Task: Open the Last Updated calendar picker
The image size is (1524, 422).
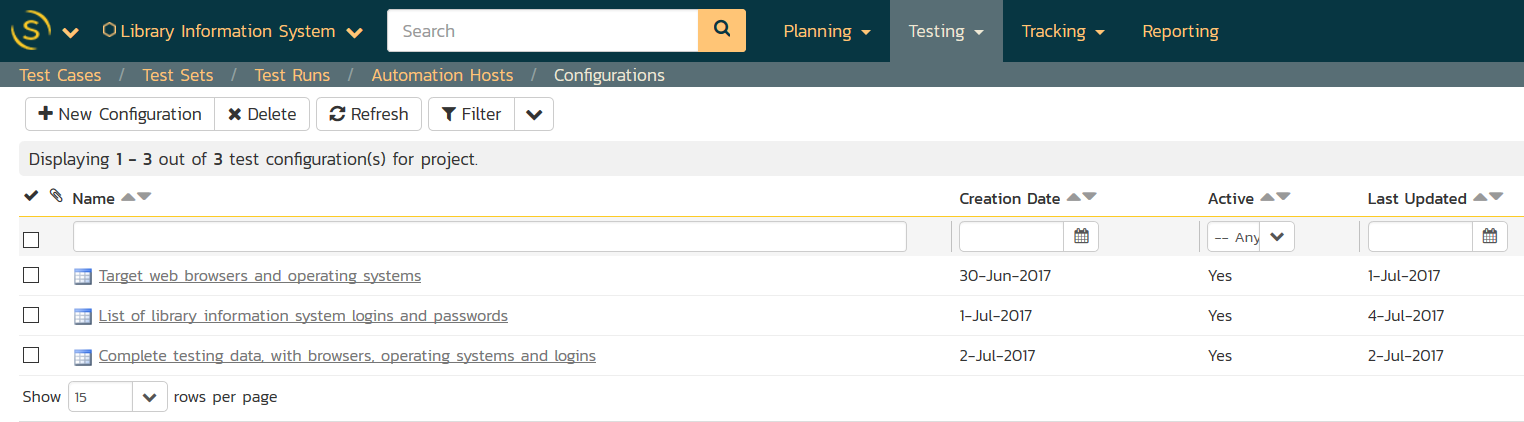Action: (1489, 237)
